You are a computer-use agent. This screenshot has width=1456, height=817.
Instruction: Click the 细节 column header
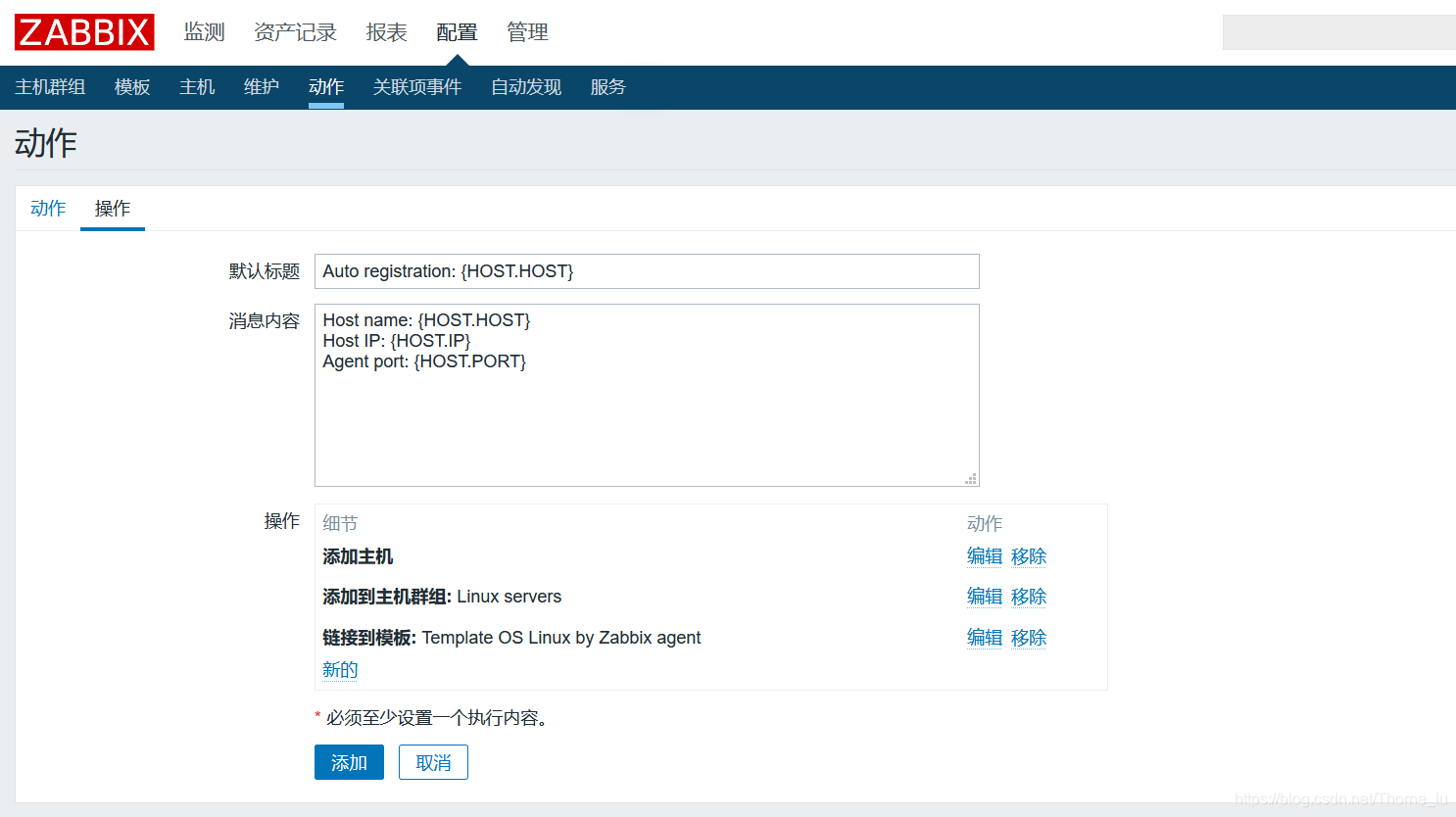(340, 523)
